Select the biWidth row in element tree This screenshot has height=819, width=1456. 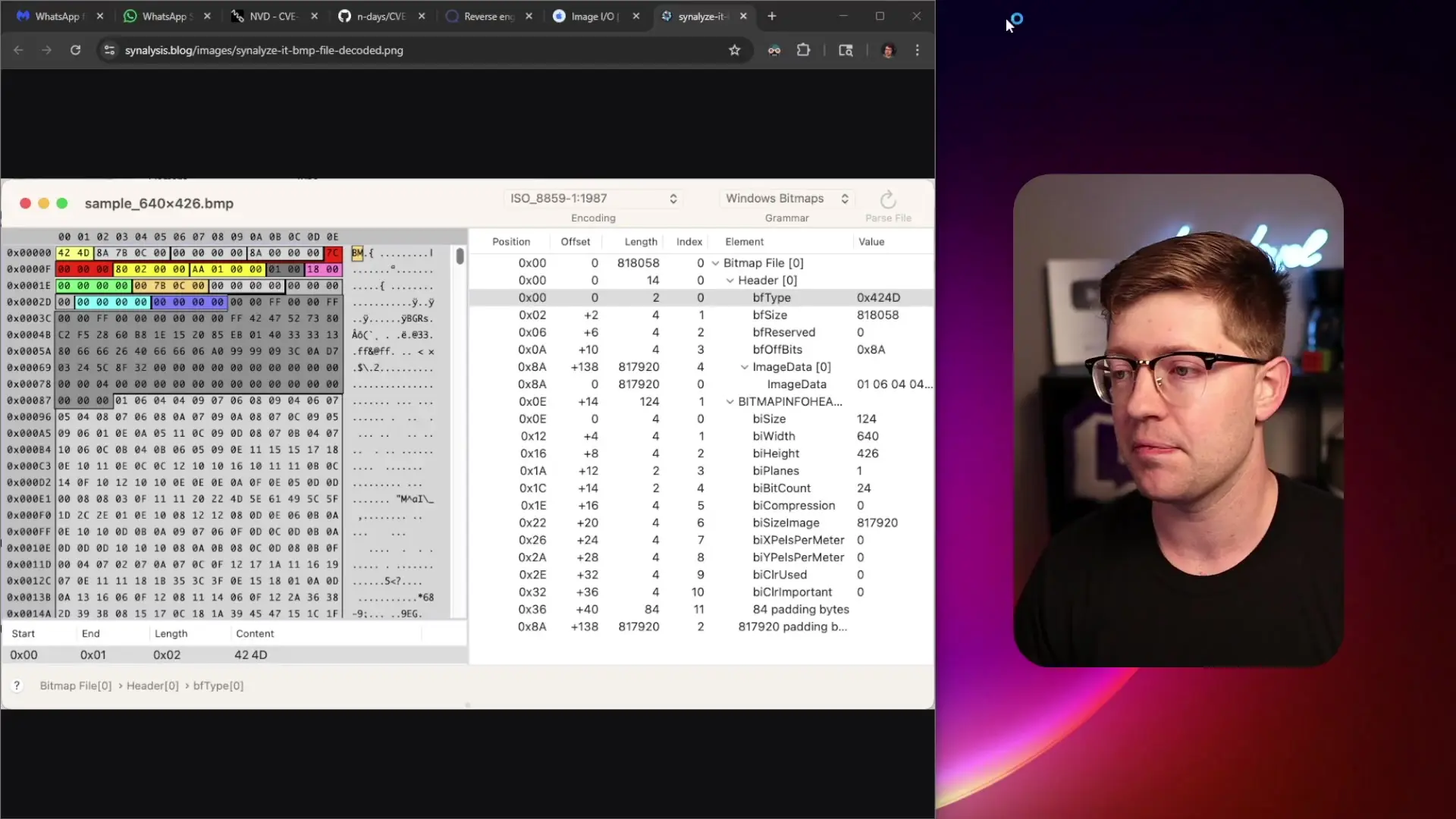click(773, 436)
